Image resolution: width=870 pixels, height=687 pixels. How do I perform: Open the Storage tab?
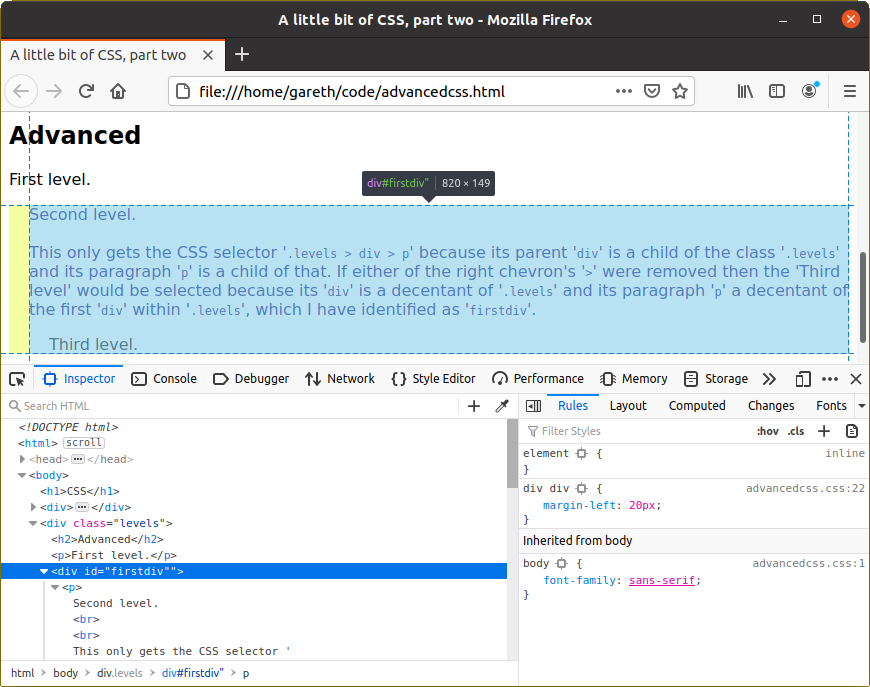click(x=716, y=379)
